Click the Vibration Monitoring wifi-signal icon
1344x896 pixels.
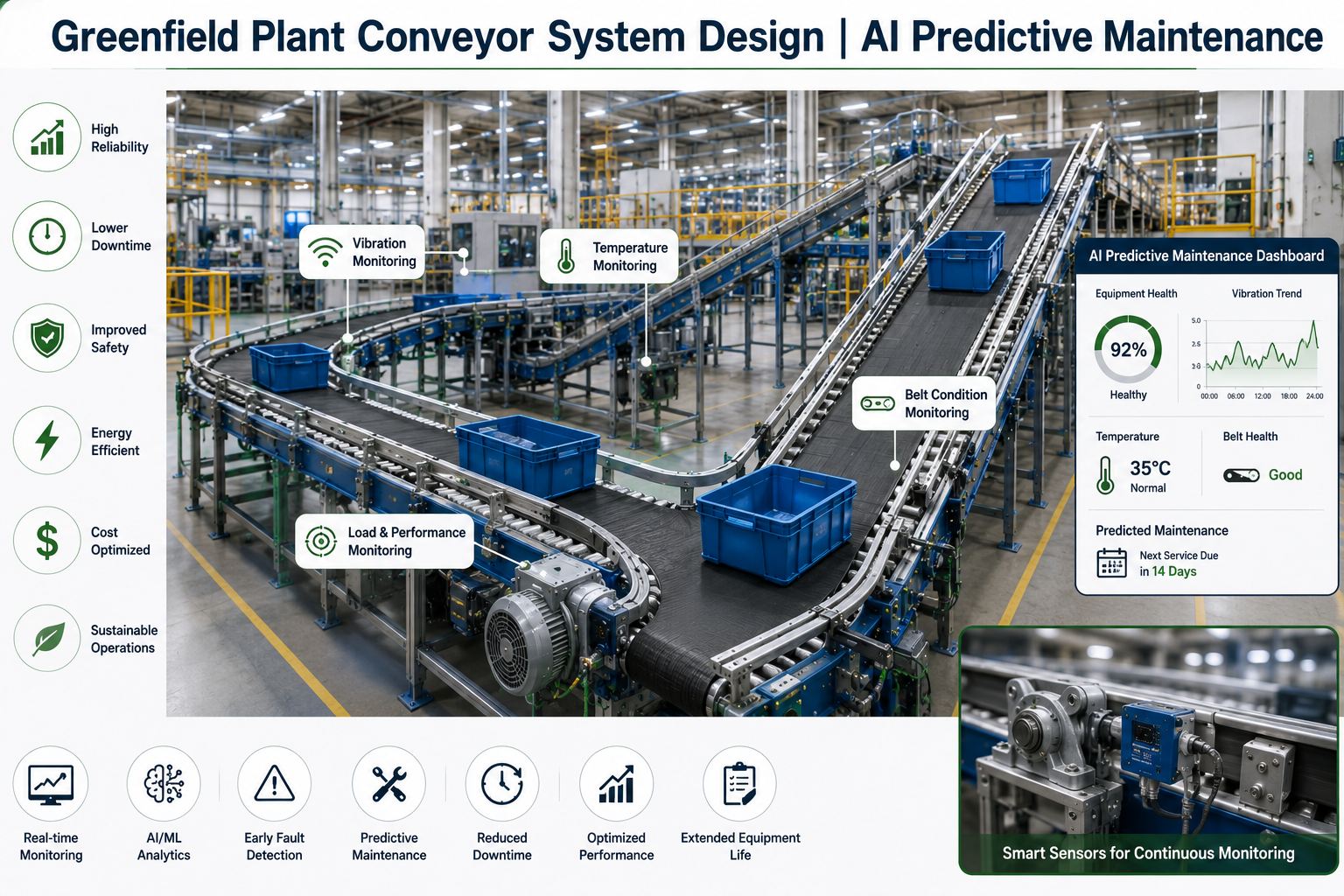325,252
